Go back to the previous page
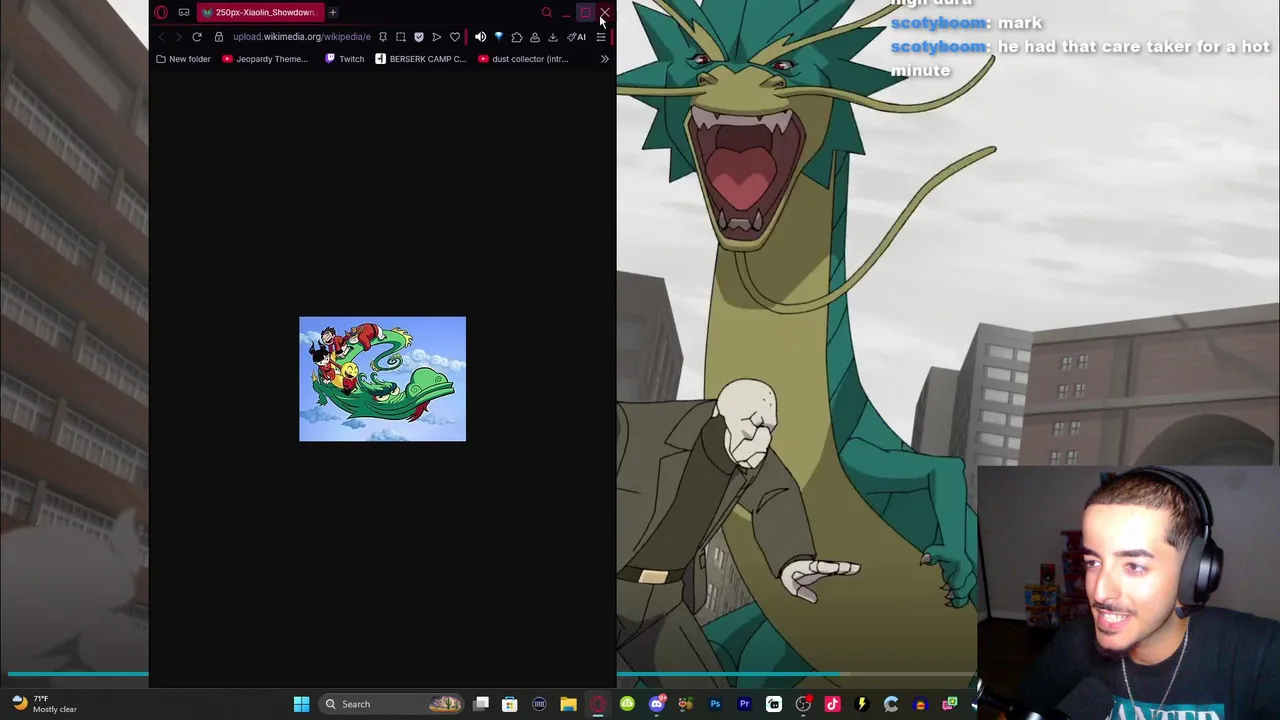This screenshot has height=720, width=1280. click(x=161, y=37)
